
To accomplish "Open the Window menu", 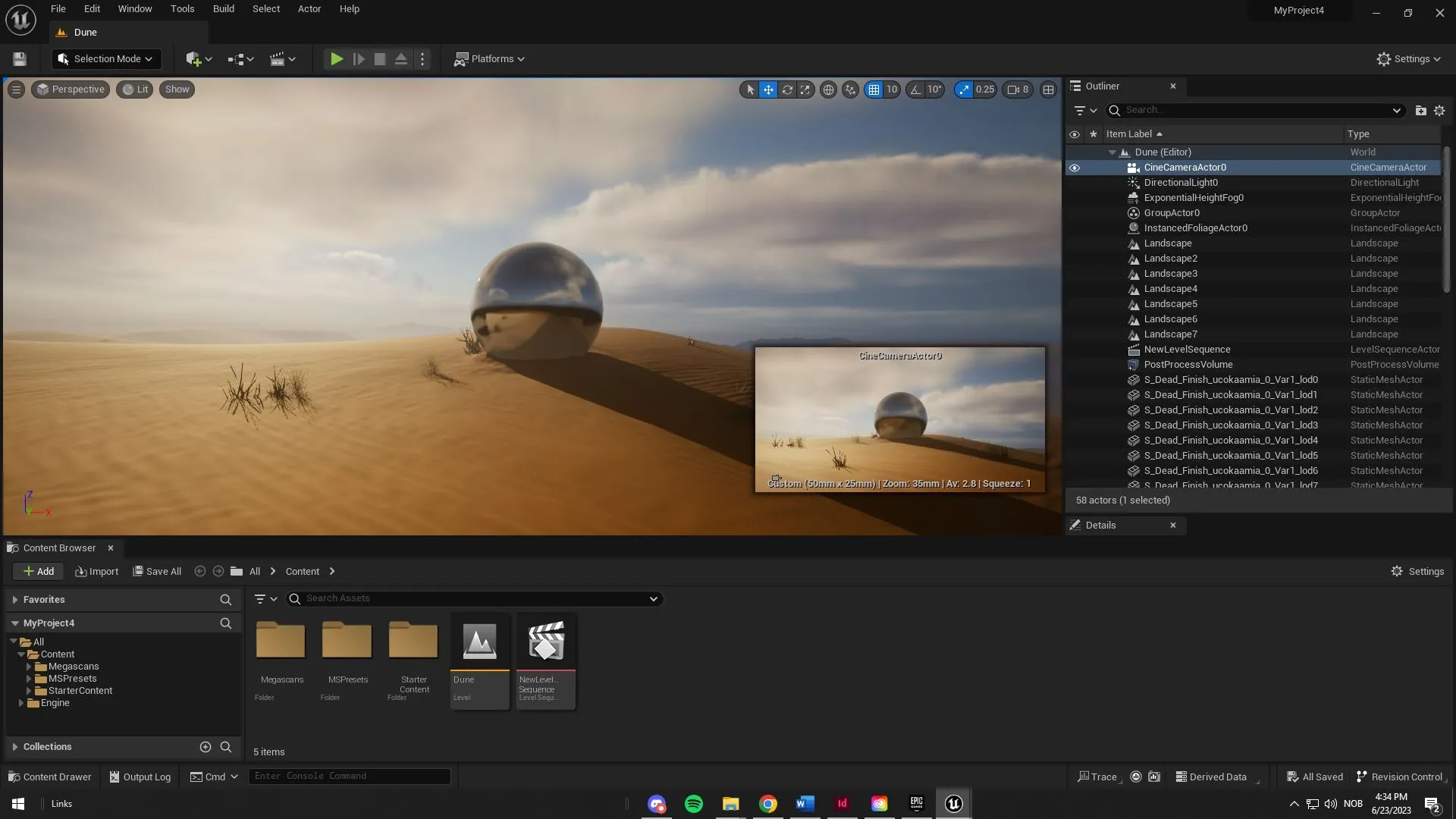I will pos(135,9).
